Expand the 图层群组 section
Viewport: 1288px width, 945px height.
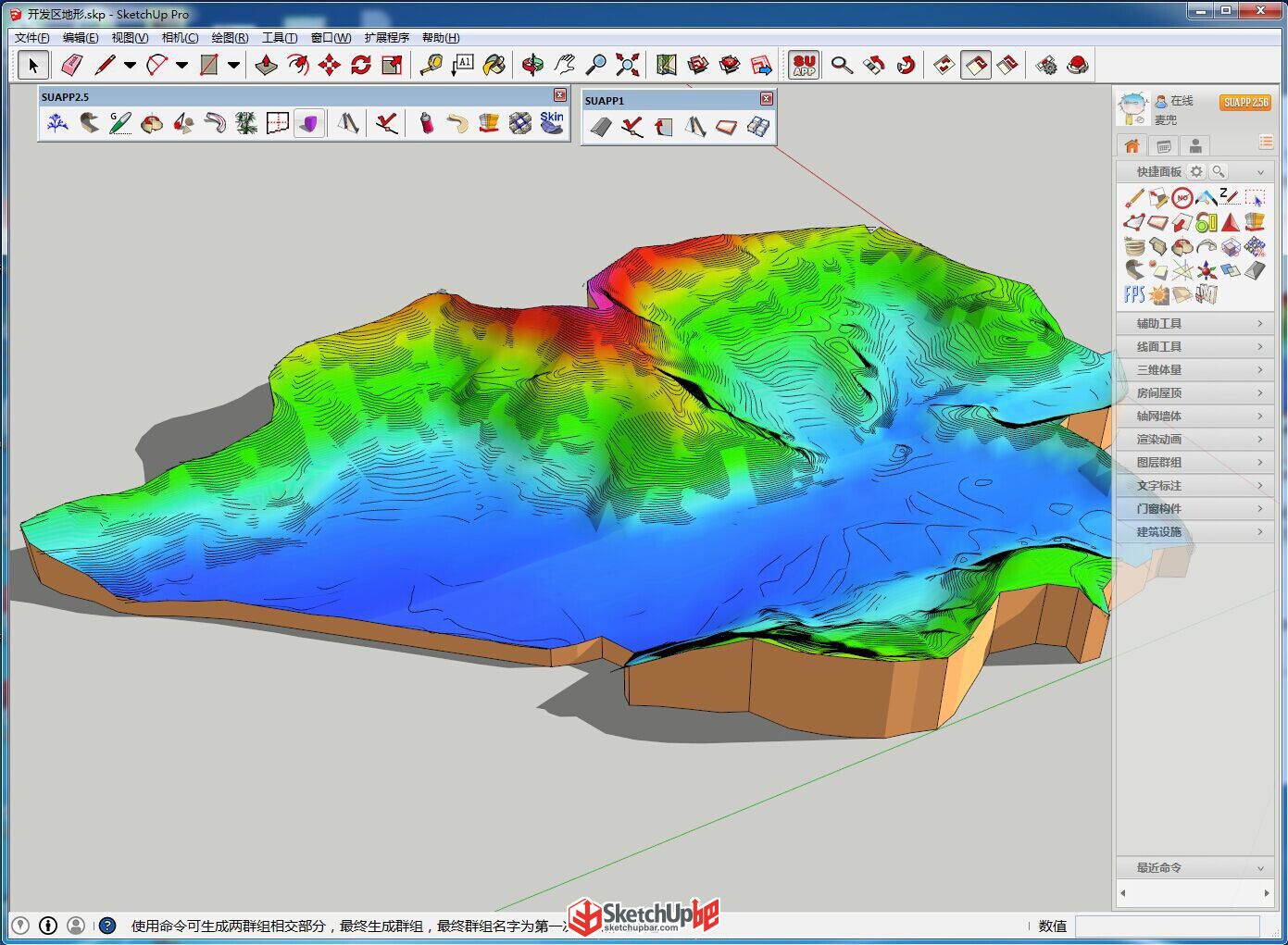click(x=1194, y=462)
